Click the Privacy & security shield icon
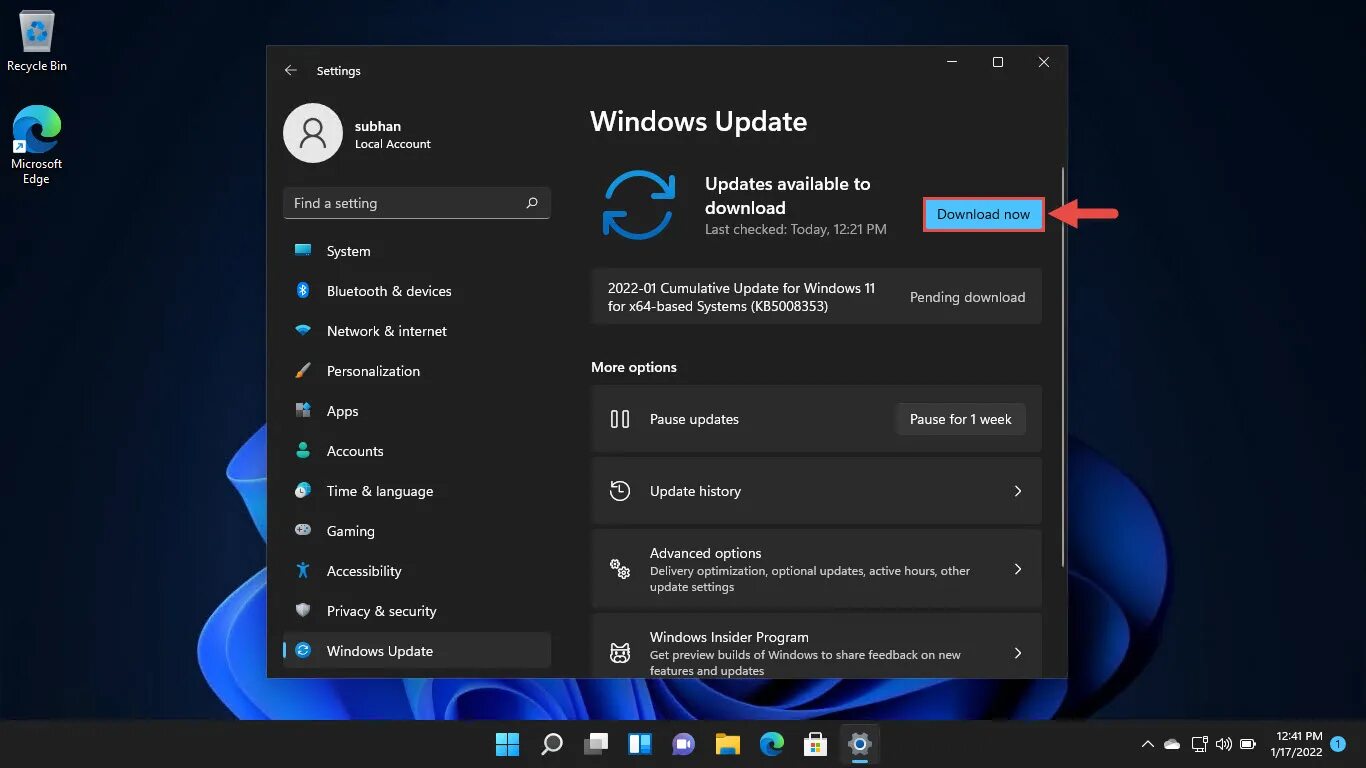Viewport: 1366px width, 768px height. (x=302, y=610)
